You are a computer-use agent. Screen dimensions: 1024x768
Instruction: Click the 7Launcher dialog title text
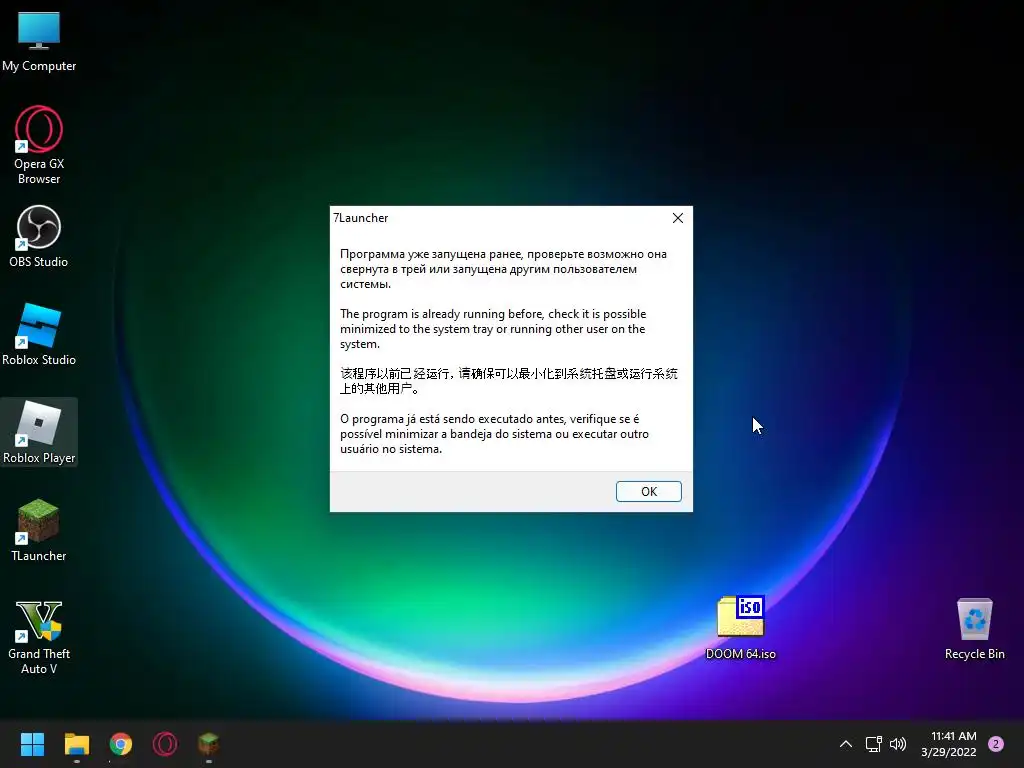coord(360,218)
